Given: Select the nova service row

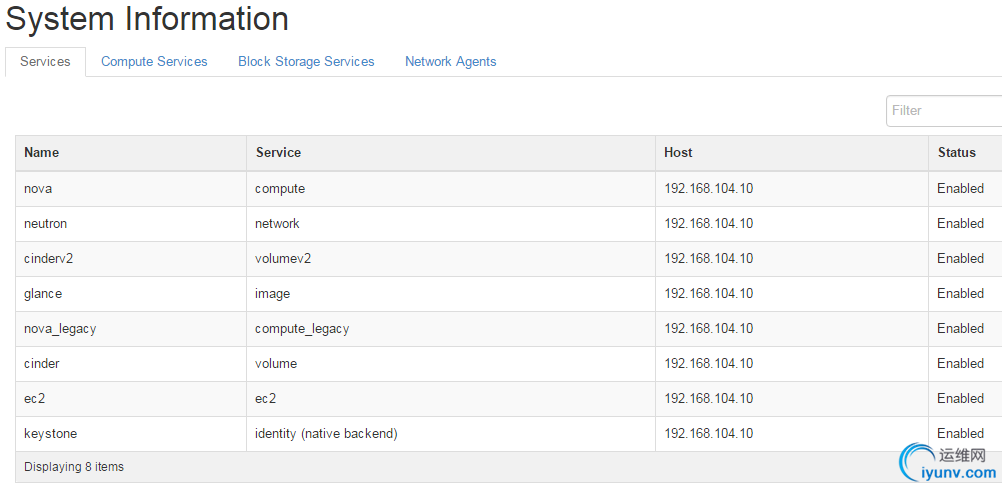Looking at the screenshot, I should [38, 188].
